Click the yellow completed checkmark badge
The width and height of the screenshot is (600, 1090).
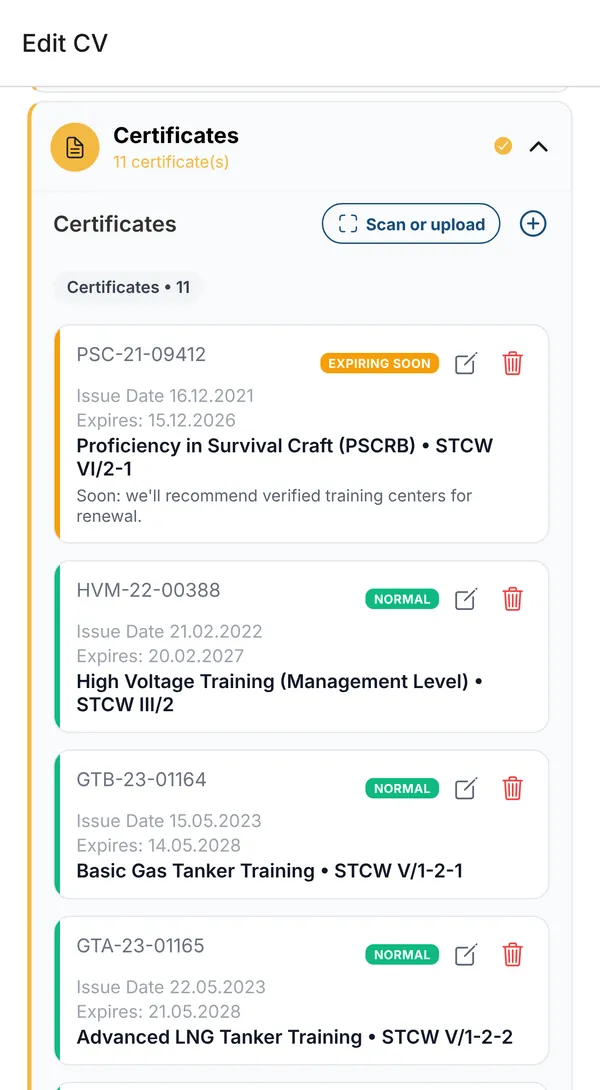(503, 146)
